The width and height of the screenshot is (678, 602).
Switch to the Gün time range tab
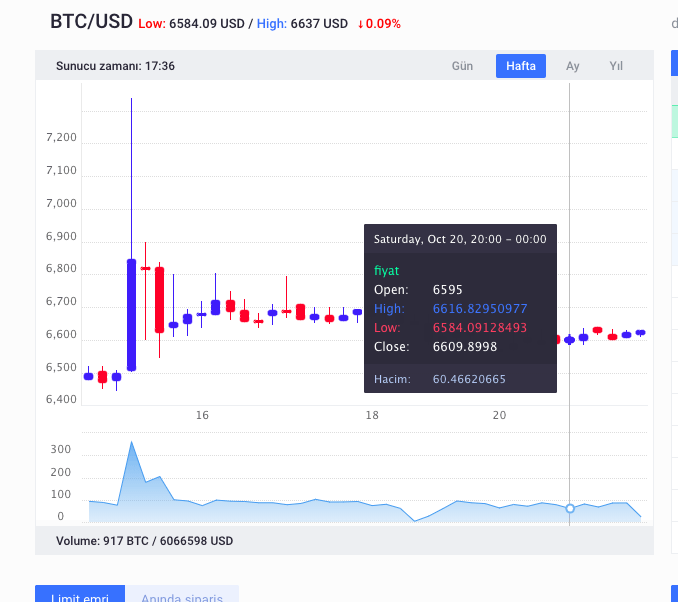[462, 66]
